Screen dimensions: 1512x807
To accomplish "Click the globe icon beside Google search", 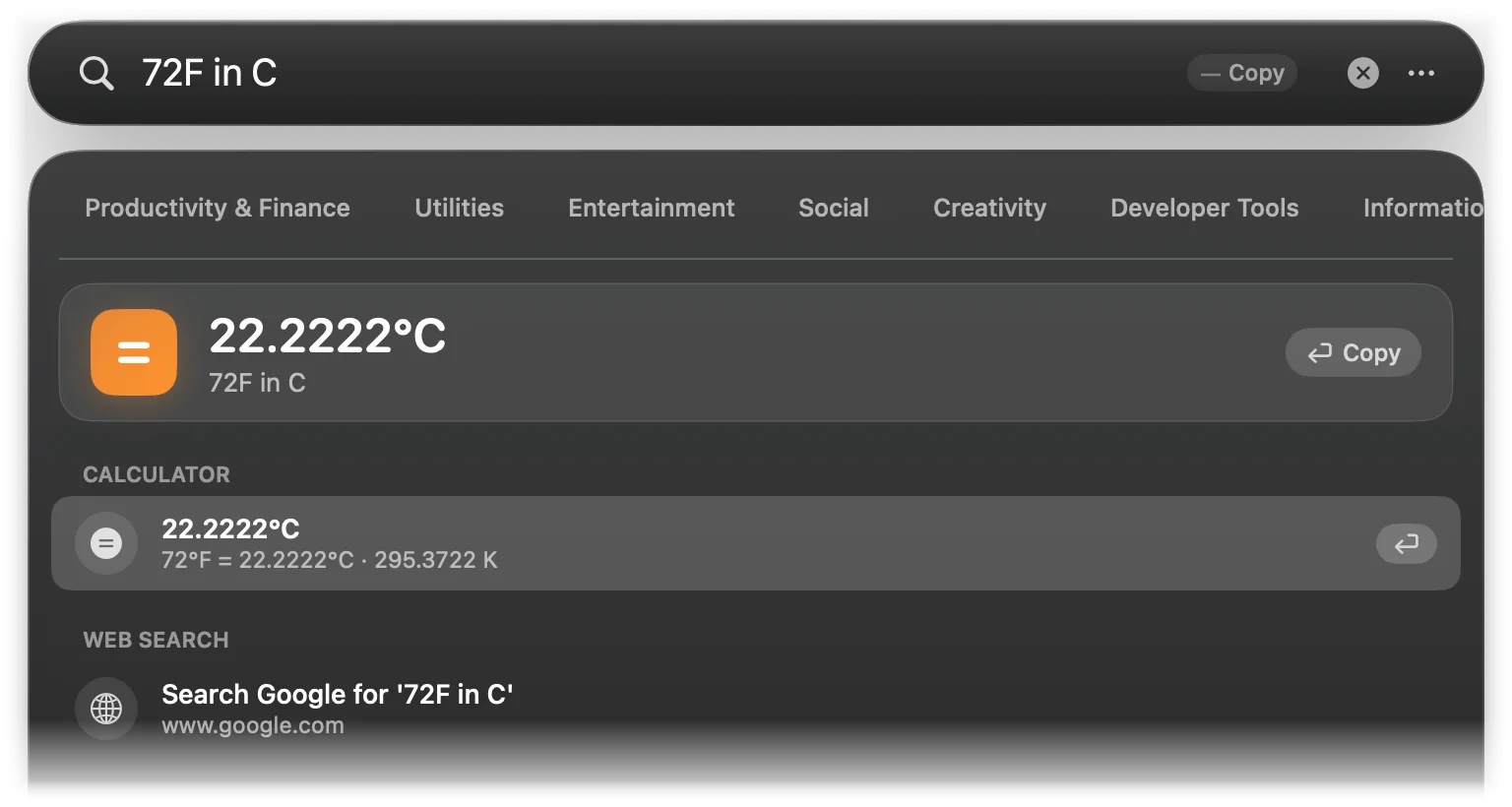I will (106, 709).
